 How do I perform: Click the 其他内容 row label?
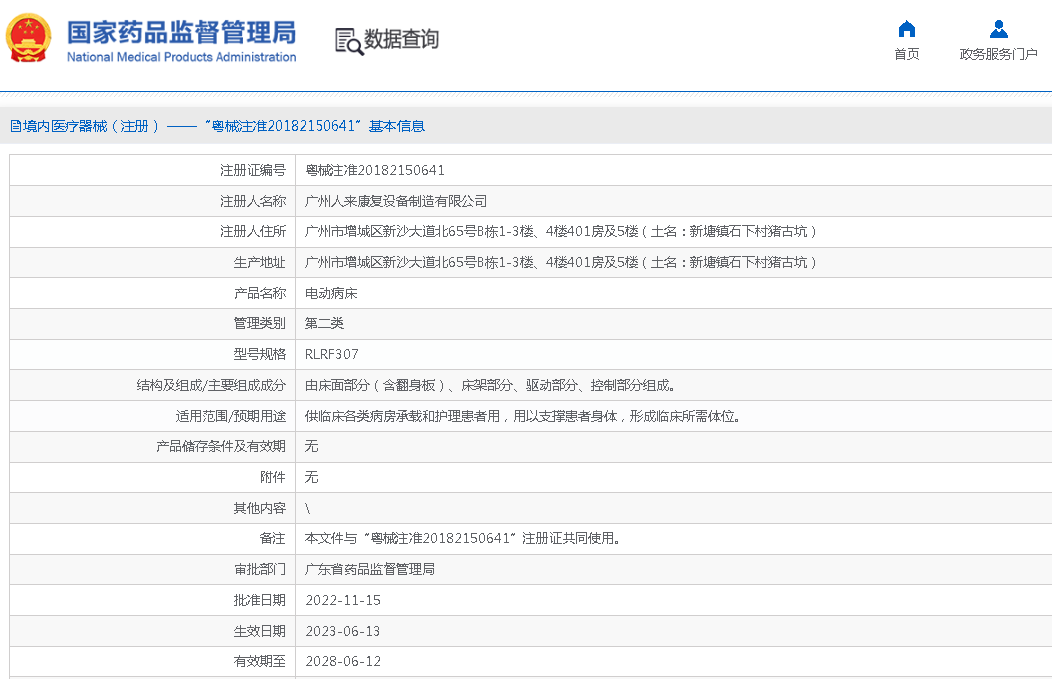(260, 508)
